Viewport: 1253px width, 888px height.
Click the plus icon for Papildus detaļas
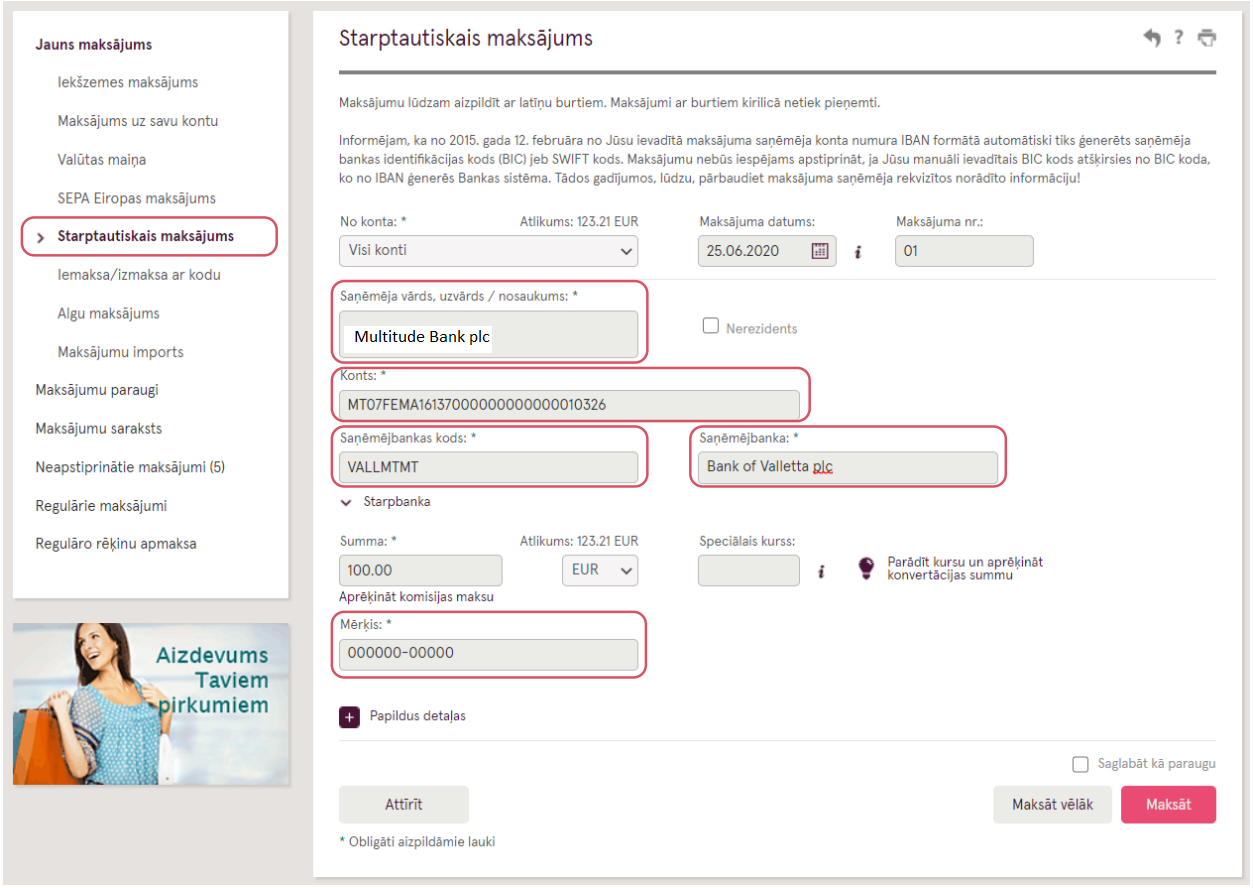click(350, 717)
